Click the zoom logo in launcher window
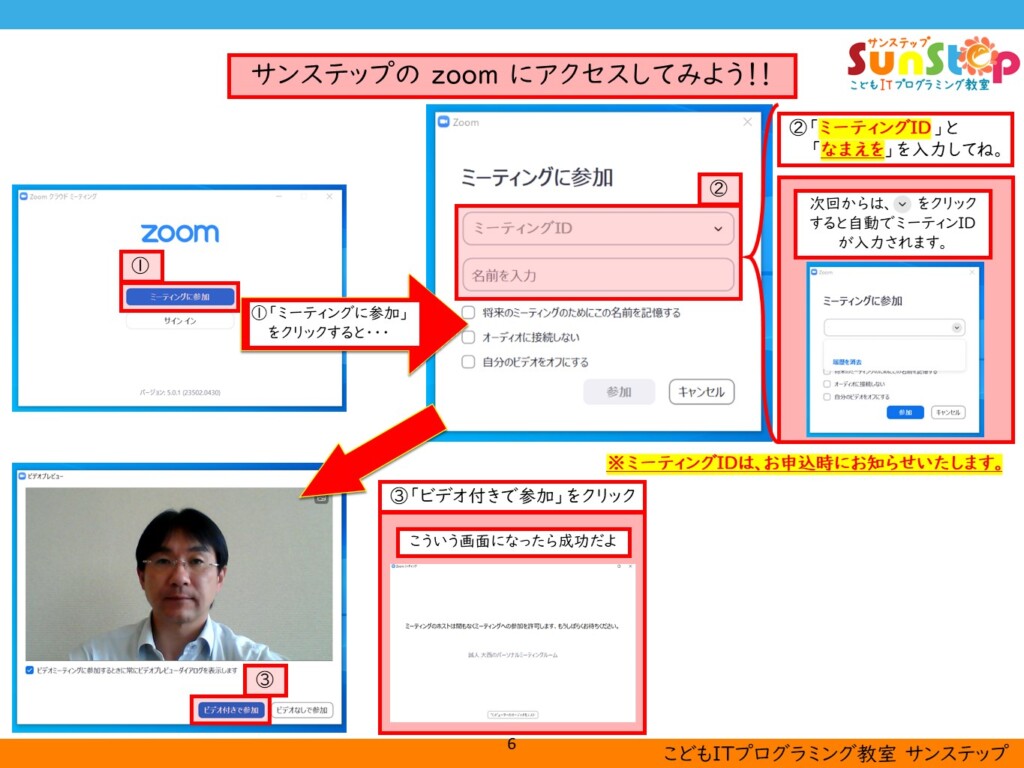The image size is (1024, 768). point(180,233)
